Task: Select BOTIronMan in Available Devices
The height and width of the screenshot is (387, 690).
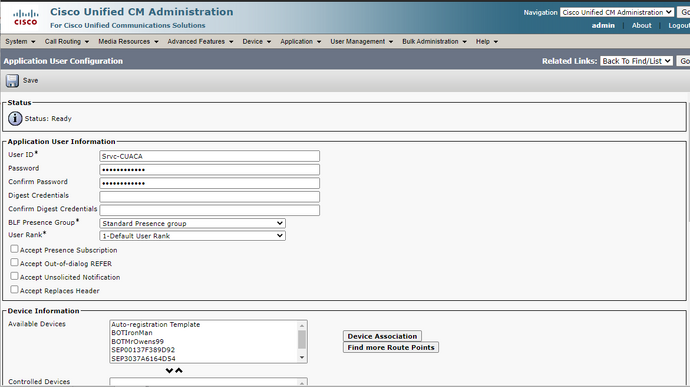Action: (x=132, y=333)
